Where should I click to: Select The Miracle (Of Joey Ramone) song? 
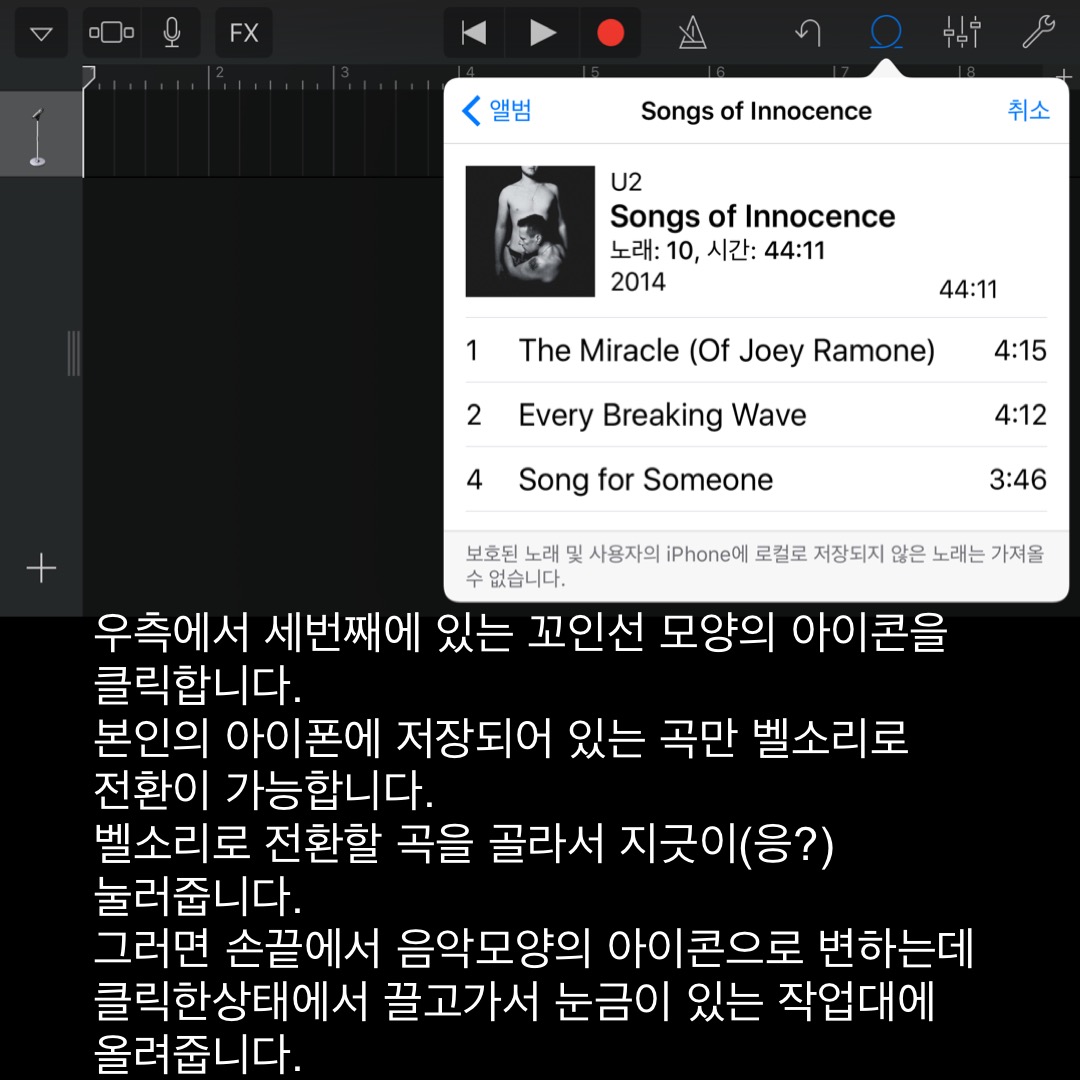pos(756,351)
